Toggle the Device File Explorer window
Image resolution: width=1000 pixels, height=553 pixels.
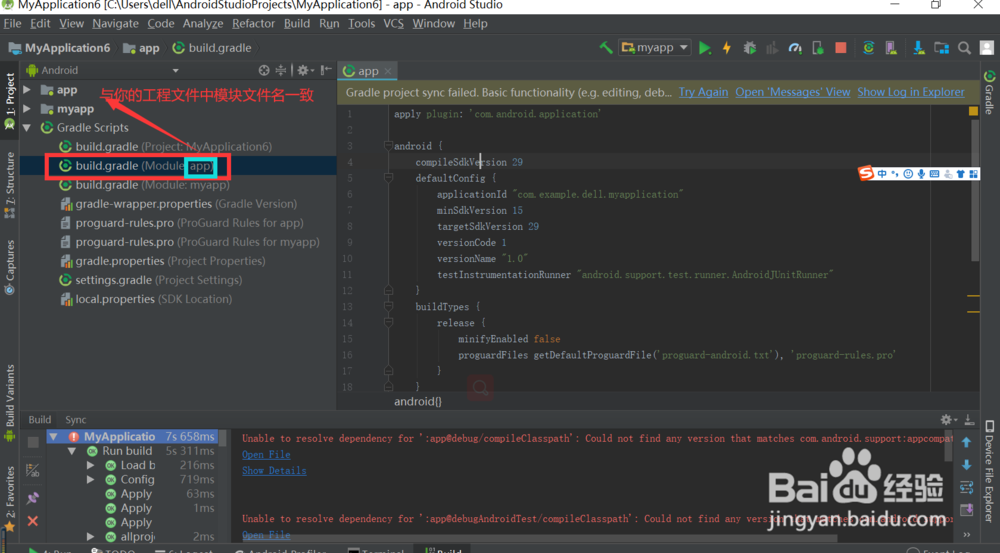pyautogui.click(x=989, y=471)
